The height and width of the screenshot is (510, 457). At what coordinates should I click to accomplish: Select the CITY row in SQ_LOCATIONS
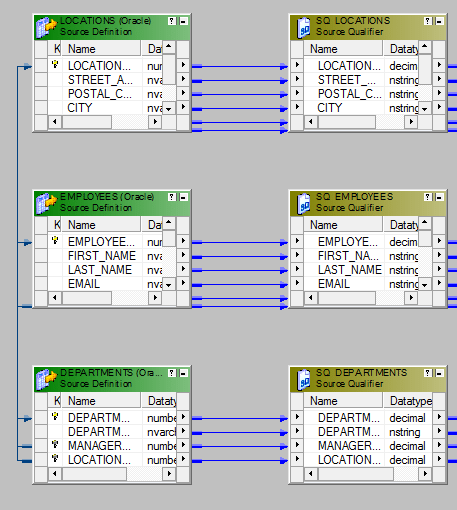coord(361,108)
